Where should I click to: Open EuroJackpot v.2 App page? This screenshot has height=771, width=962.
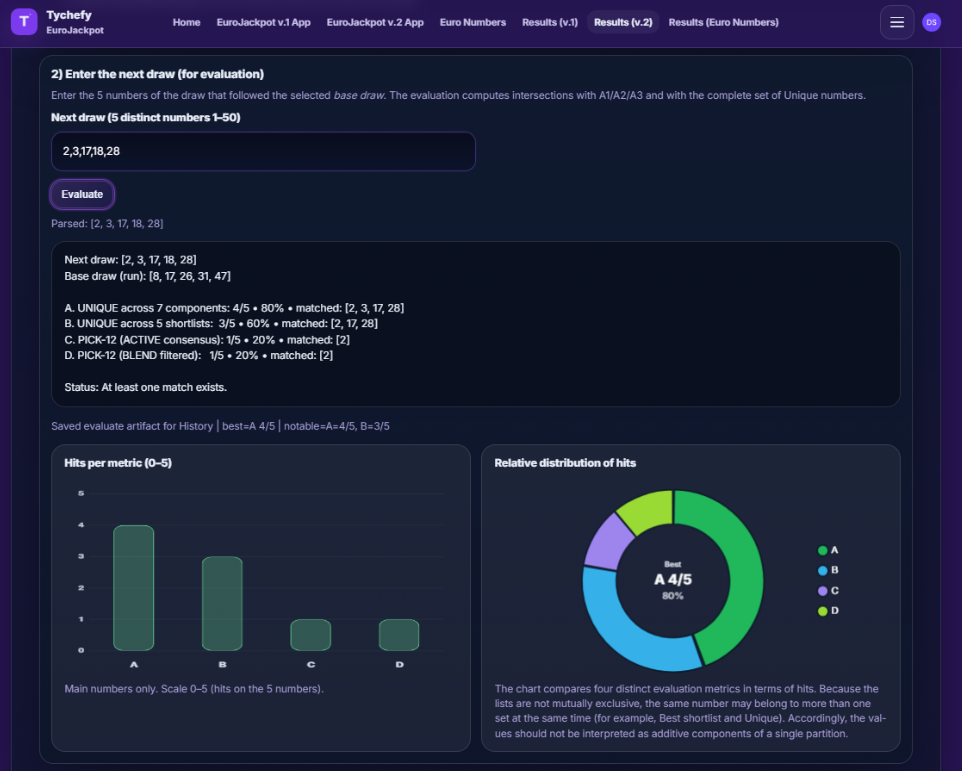point(375,22)
